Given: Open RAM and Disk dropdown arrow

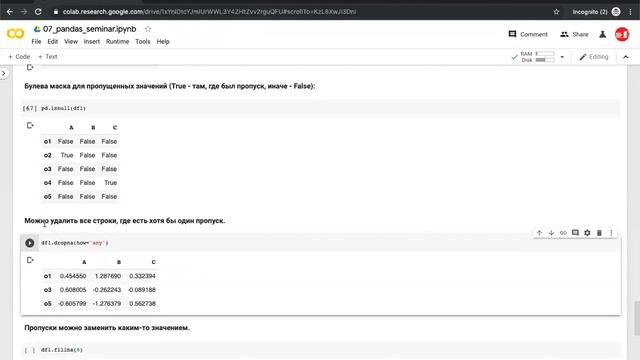Looking at the screenshot, I should 562,57.
